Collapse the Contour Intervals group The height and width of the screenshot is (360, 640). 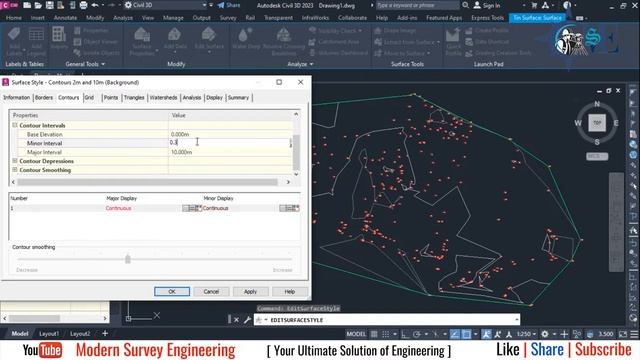coord(15,125)
